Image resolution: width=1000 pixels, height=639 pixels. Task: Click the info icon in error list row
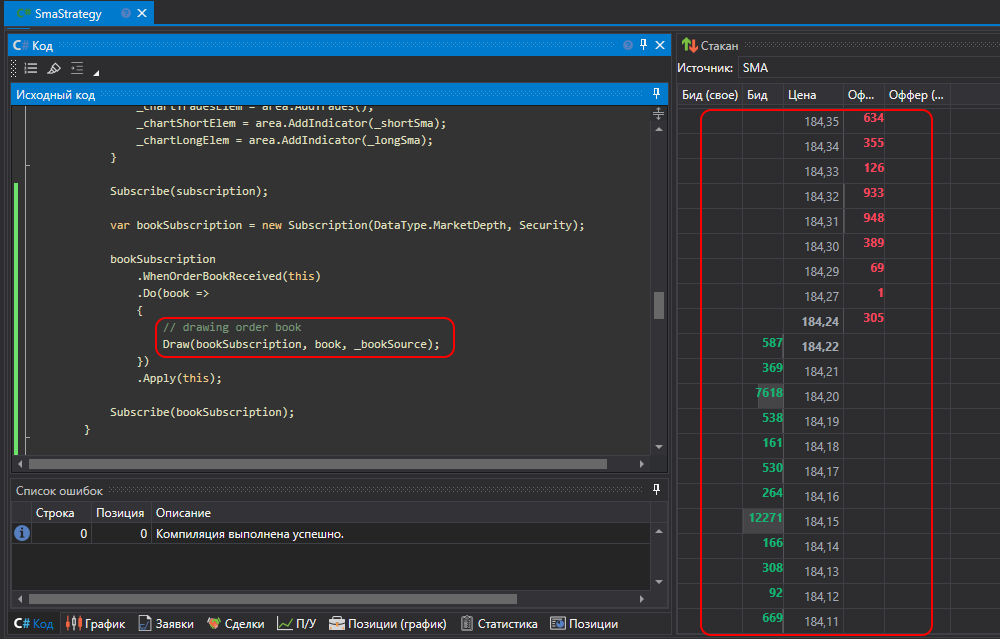pyautogui.click(x=22, y=533)
